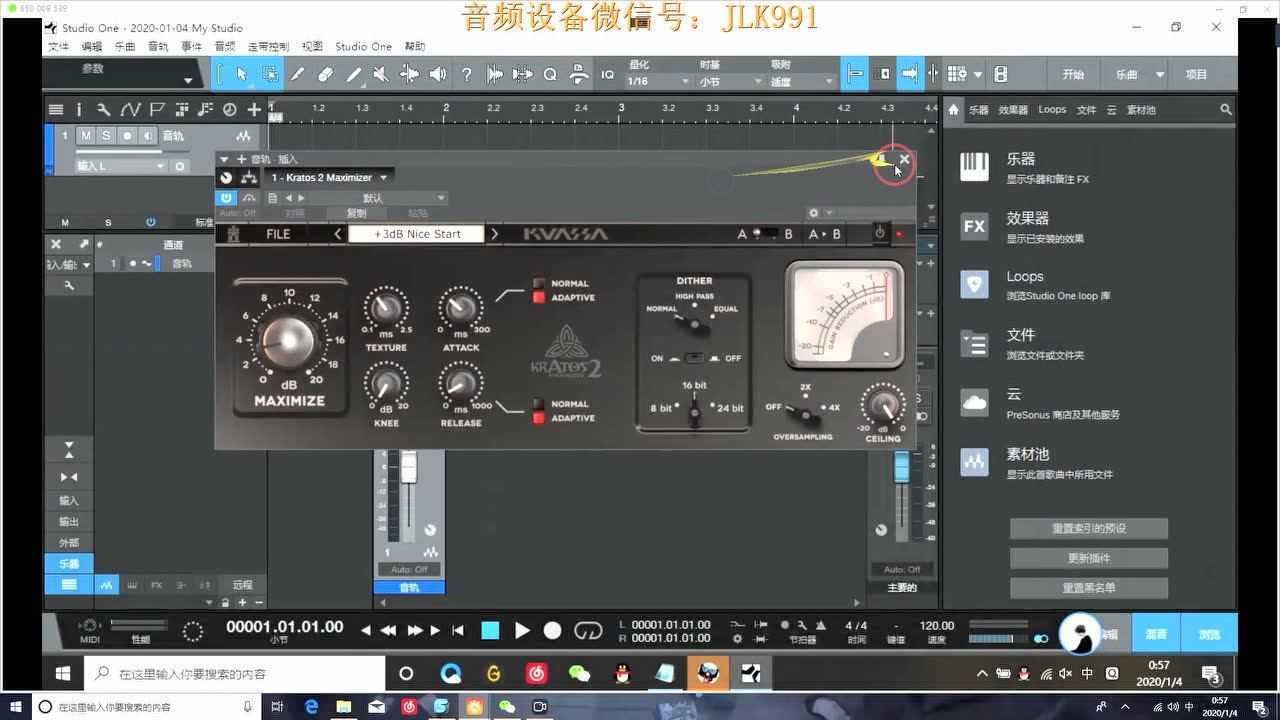Mute track 1 with M button
Image resolution: width=1280 pixels, height=720 pixels.
pyautogui.click(x=86, y=136)
